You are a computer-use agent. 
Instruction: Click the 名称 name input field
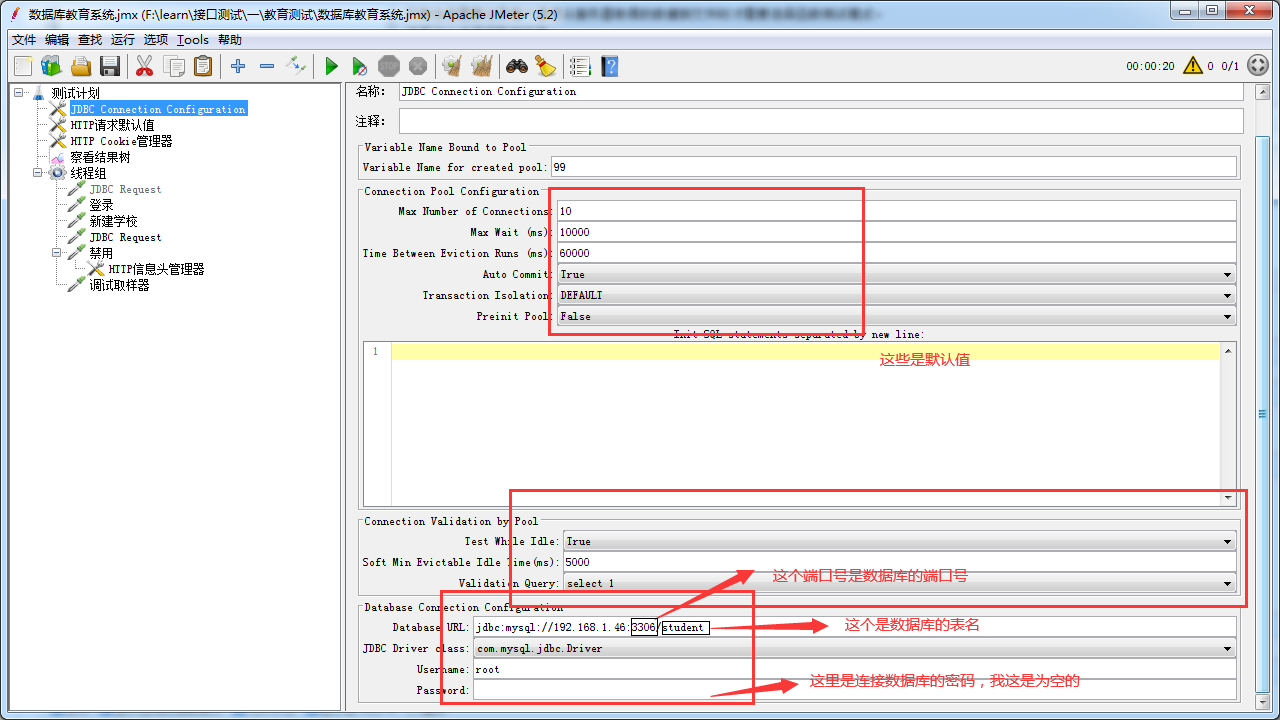tap(821, 91)
